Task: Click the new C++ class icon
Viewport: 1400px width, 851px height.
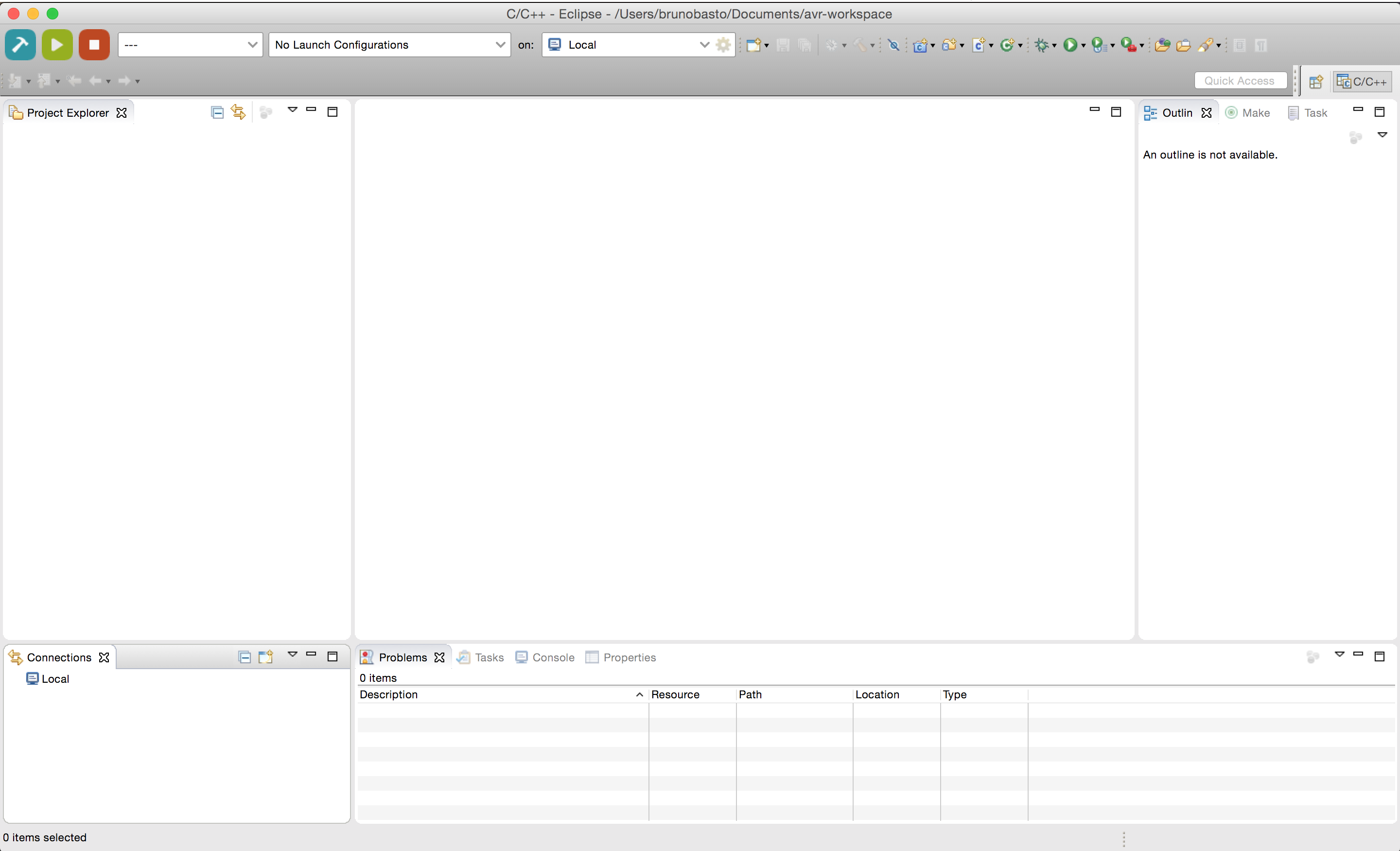Action: pyautogui.click(x=1007, y=45)
